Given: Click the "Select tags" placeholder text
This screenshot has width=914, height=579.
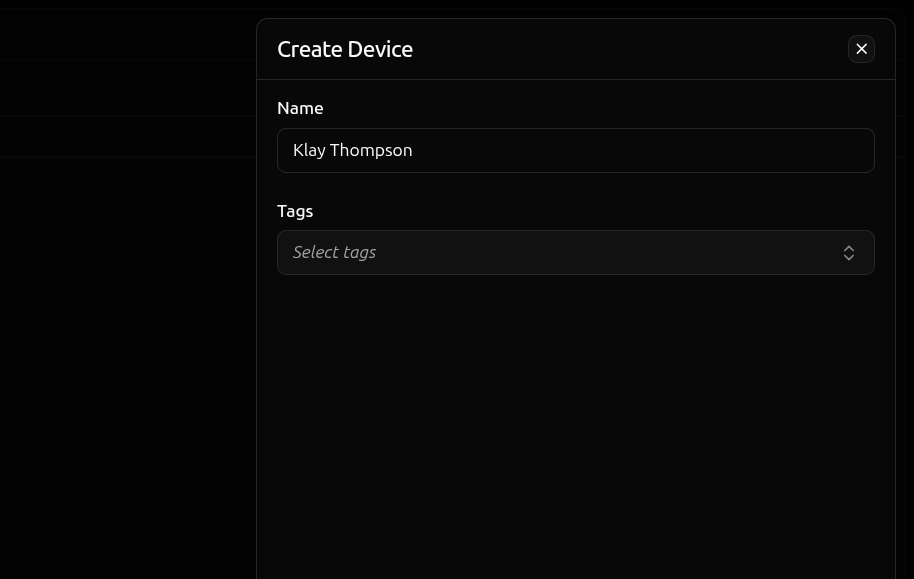Looking at the screenshot, I should [334, 252].
